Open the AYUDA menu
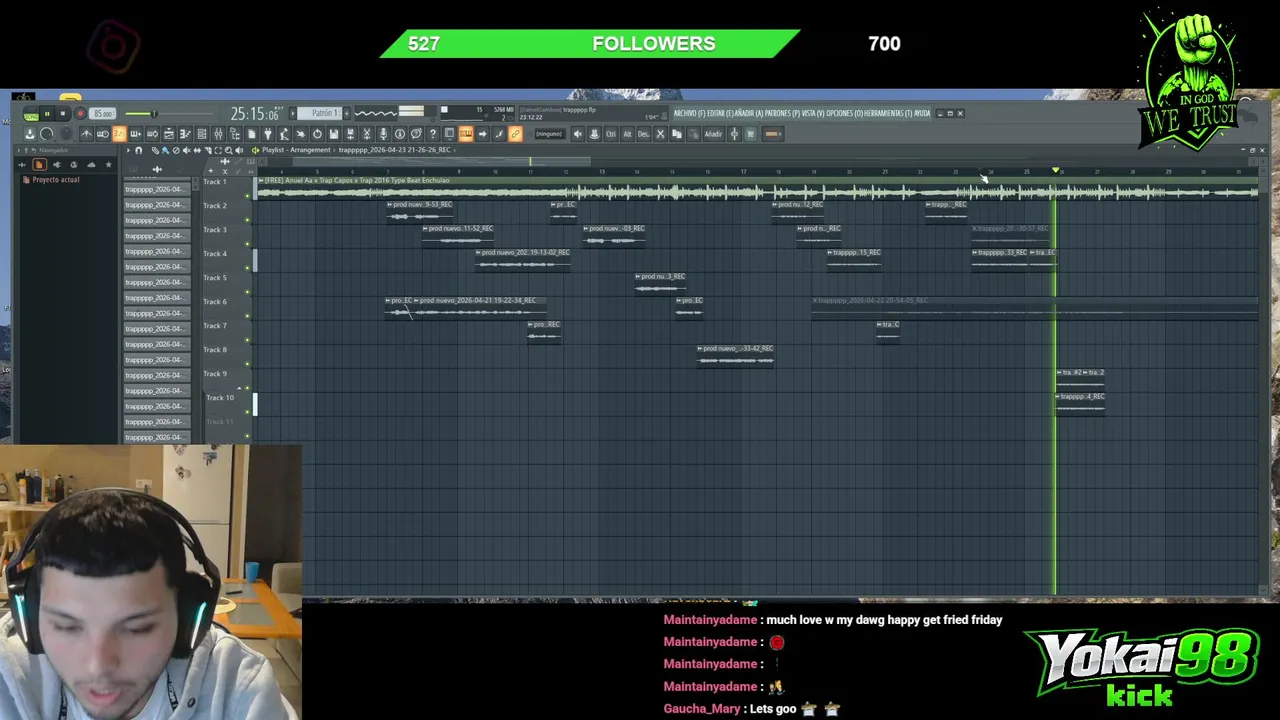This screenshot has width=1280, height=720. tap(922, 113)
